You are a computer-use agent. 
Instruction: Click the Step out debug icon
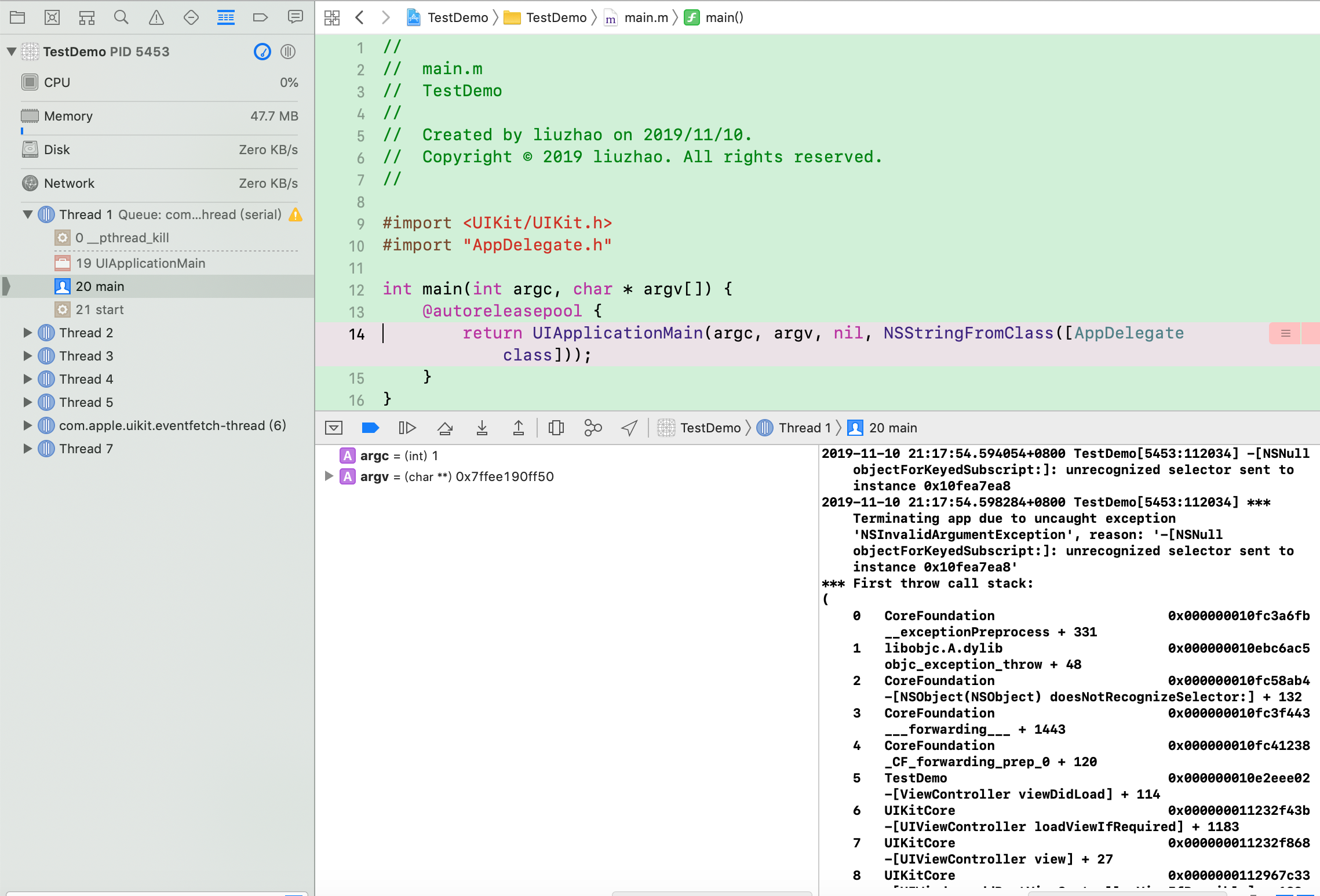[x=519, y=428]
